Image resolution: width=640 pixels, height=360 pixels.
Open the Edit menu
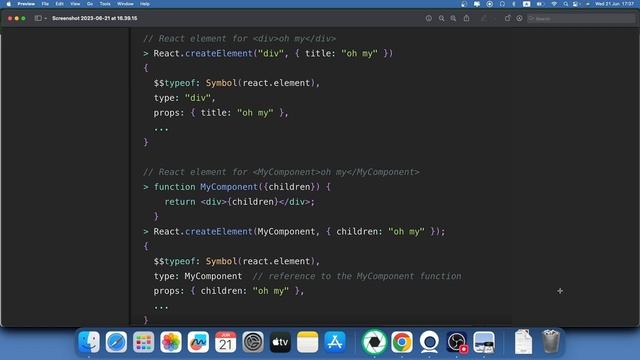(x=60, y=4)
